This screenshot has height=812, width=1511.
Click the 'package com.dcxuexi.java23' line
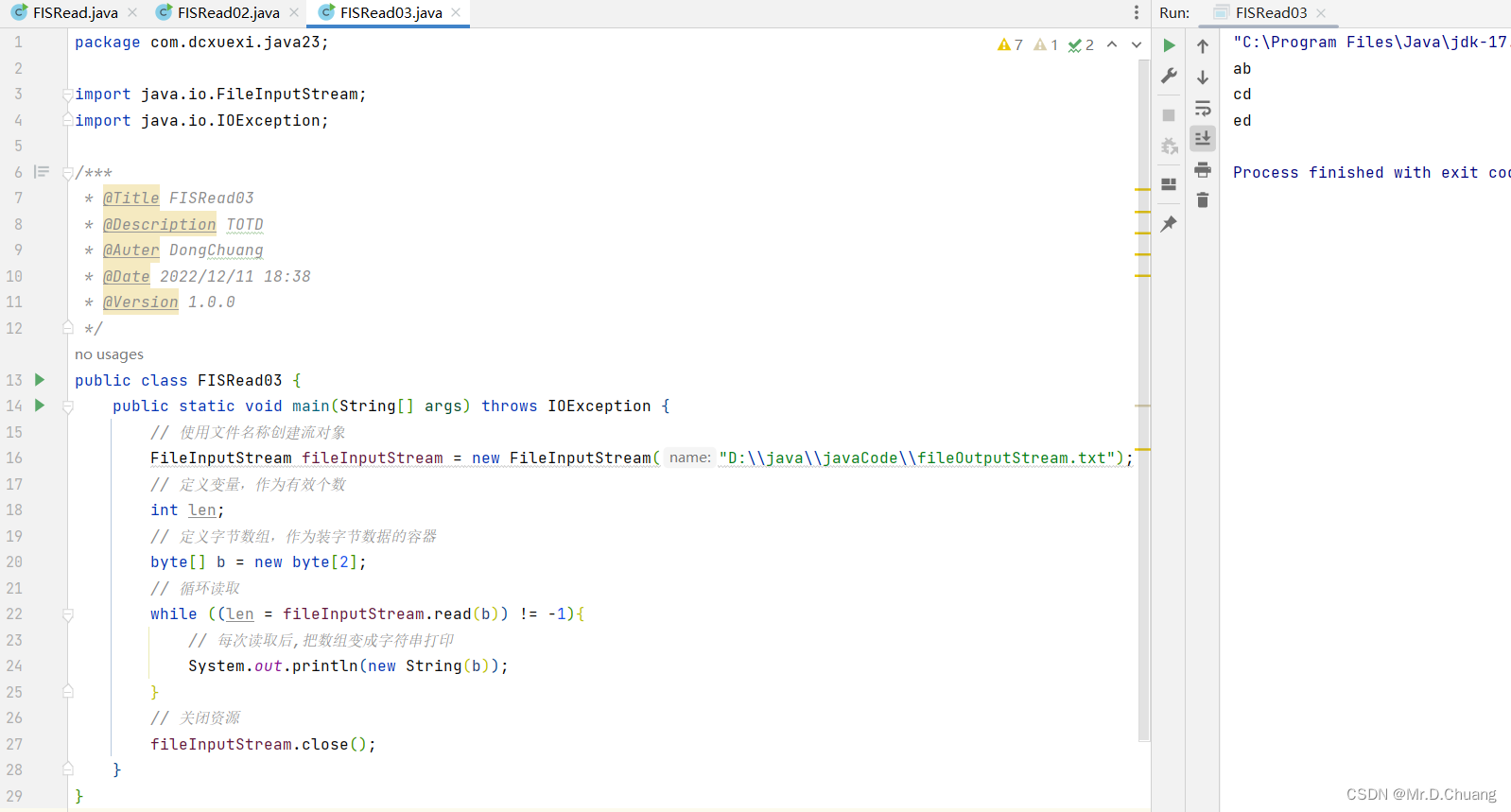pos(201,43)
